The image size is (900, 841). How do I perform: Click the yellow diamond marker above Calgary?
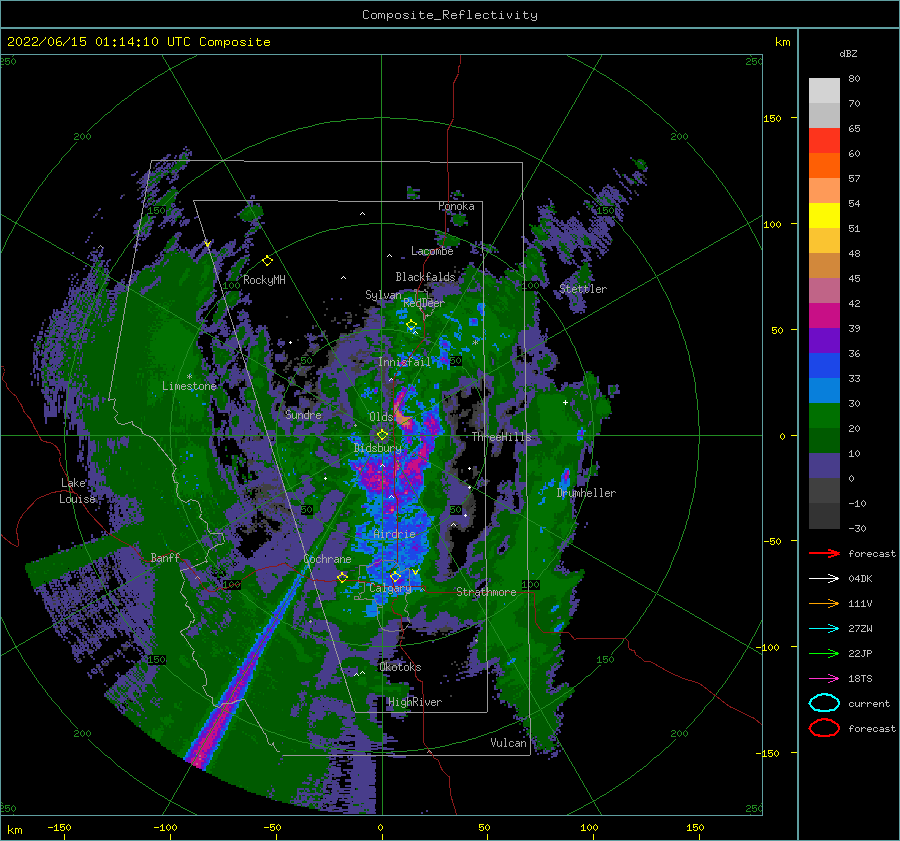(x=395, y=576)
